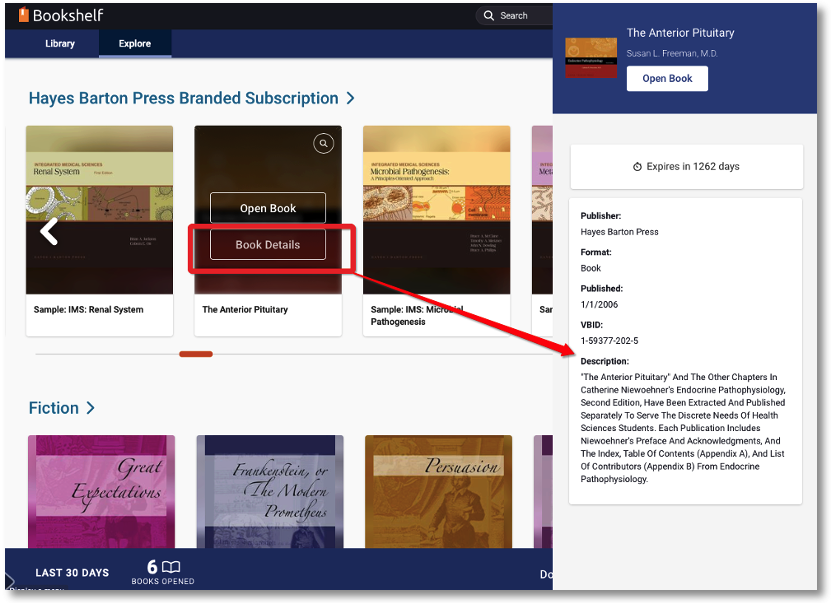831x603 pixels.
Task: Click the small arrow at bottom-left corner
Action: coord(10,580)
